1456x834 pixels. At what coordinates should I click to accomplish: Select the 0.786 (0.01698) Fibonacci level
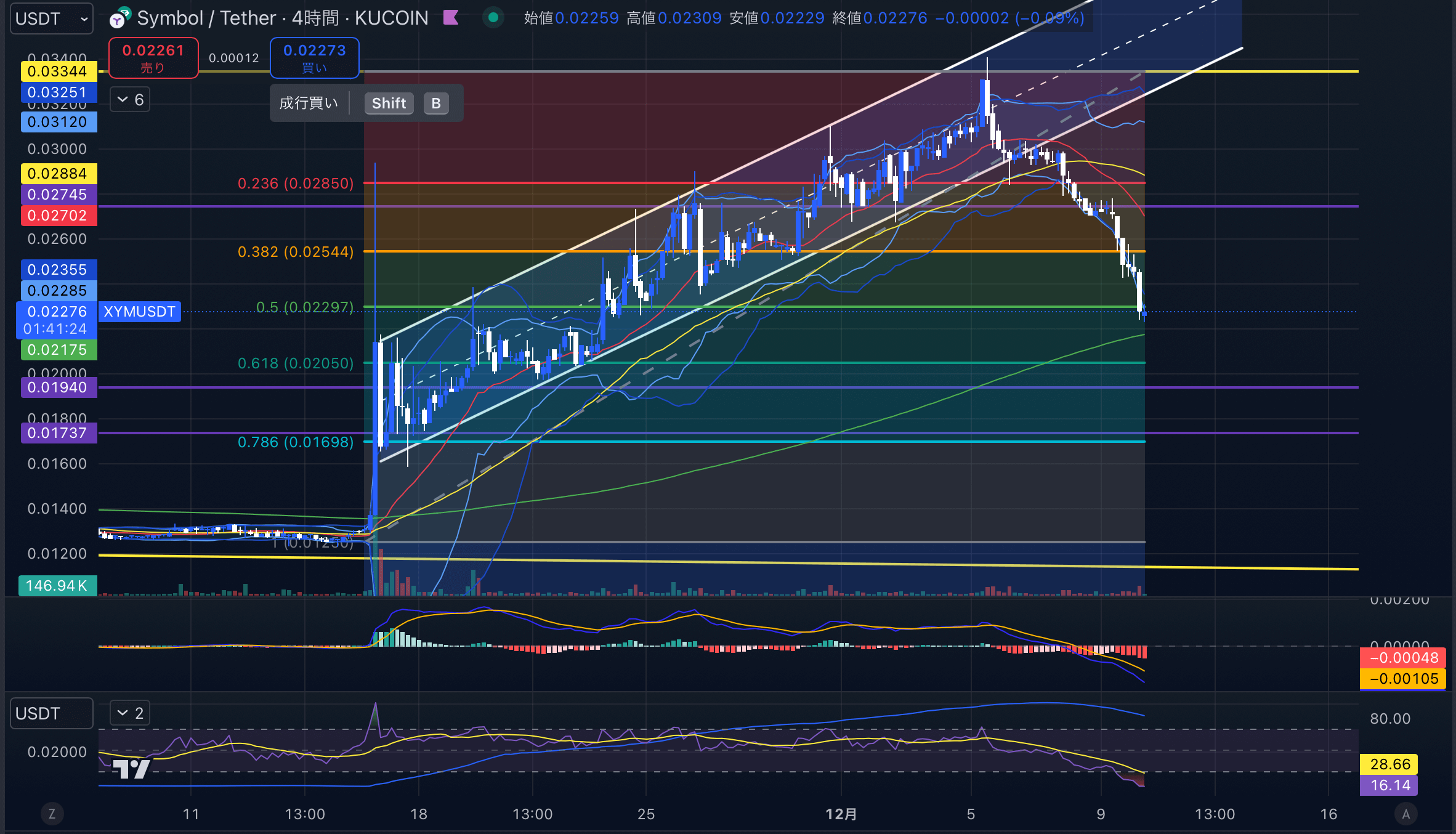(x=296, y=442)
